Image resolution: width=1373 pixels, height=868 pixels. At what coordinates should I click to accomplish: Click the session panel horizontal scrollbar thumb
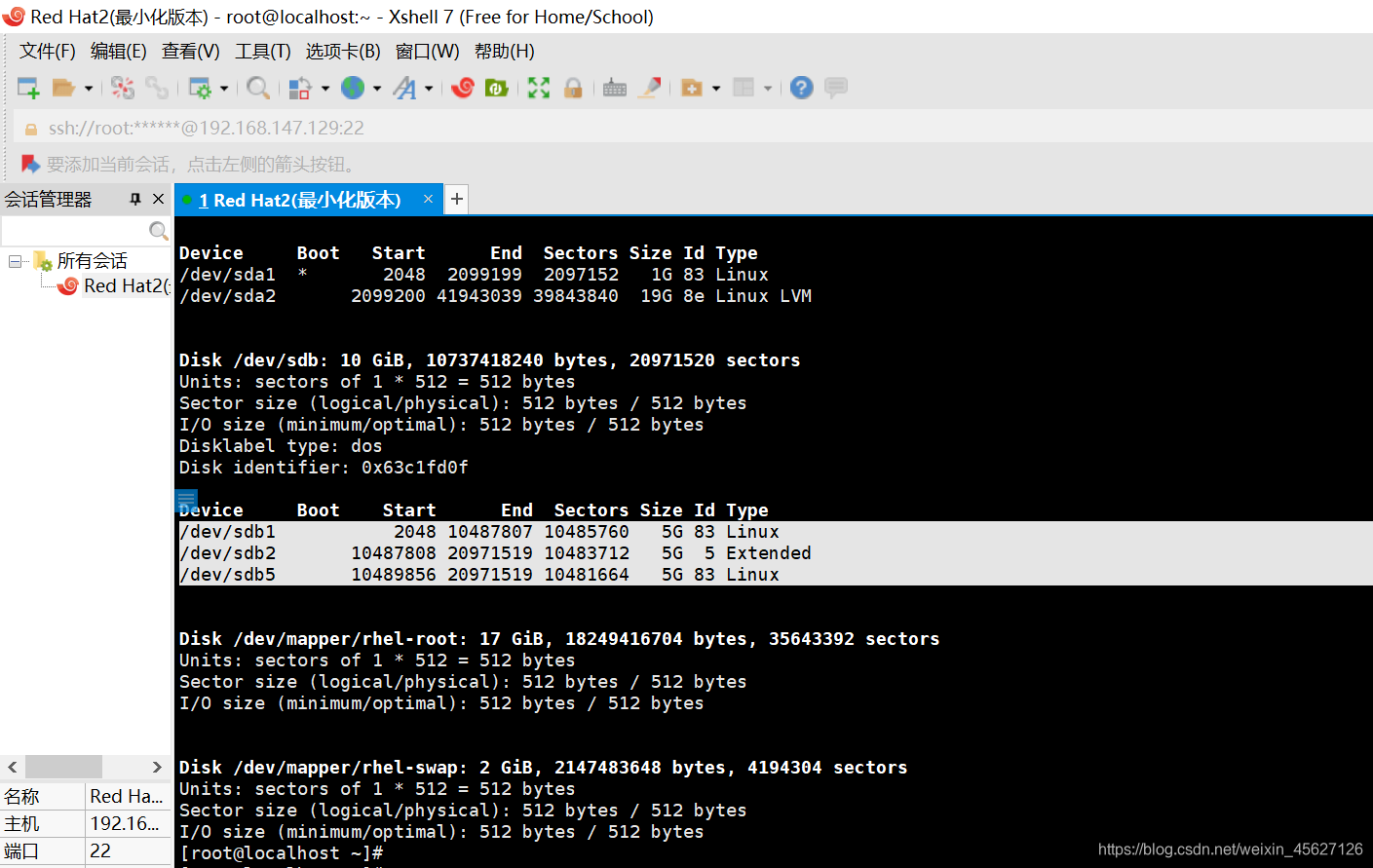tap(63, 767)
